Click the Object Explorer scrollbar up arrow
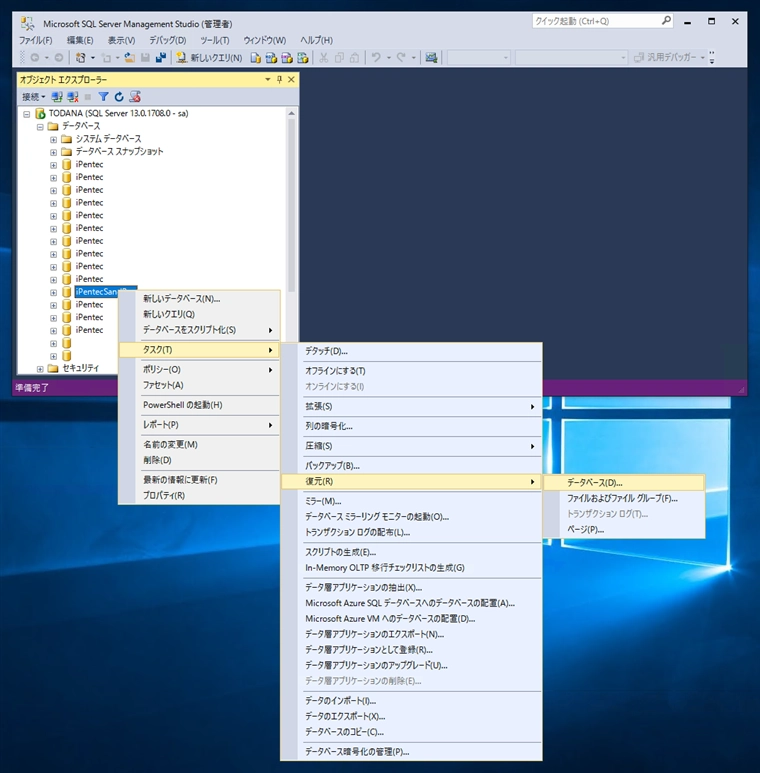The width and height of the screenshot is (760, 773). coord(291,113)
